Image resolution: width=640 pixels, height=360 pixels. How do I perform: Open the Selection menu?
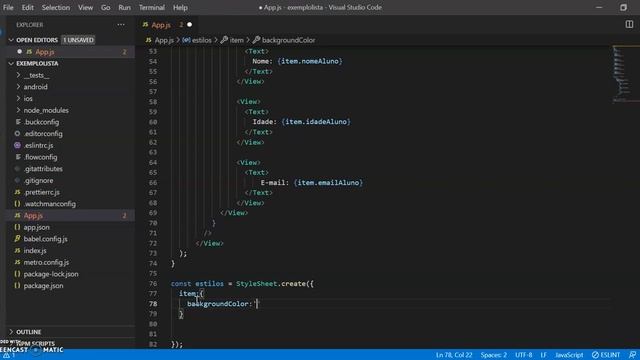56,7
